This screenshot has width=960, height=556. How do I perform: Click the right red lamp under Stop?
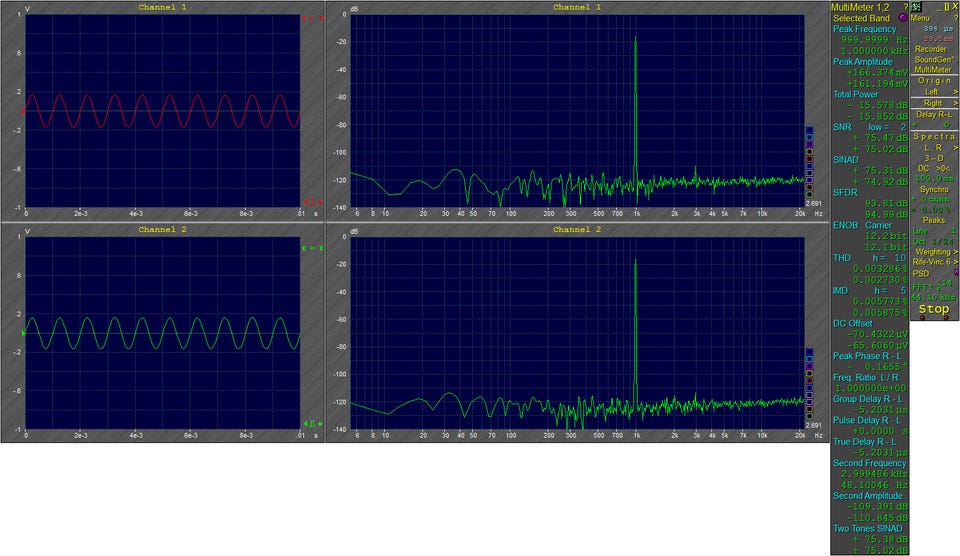tap(946, 318)
